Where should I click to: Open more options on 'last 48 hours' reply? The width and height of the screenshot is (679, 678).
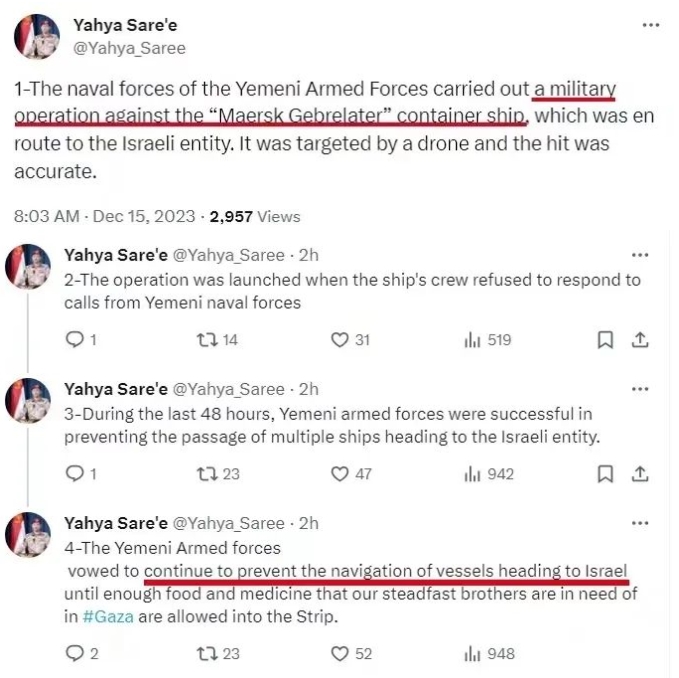coord(640,389)
